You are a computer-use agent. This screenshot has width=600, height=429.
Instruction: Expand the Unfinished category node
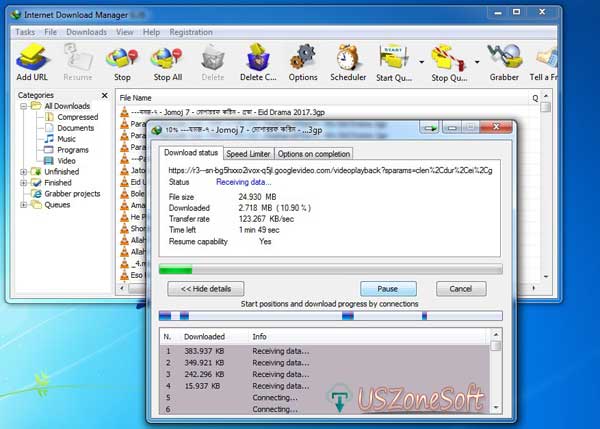24,172
